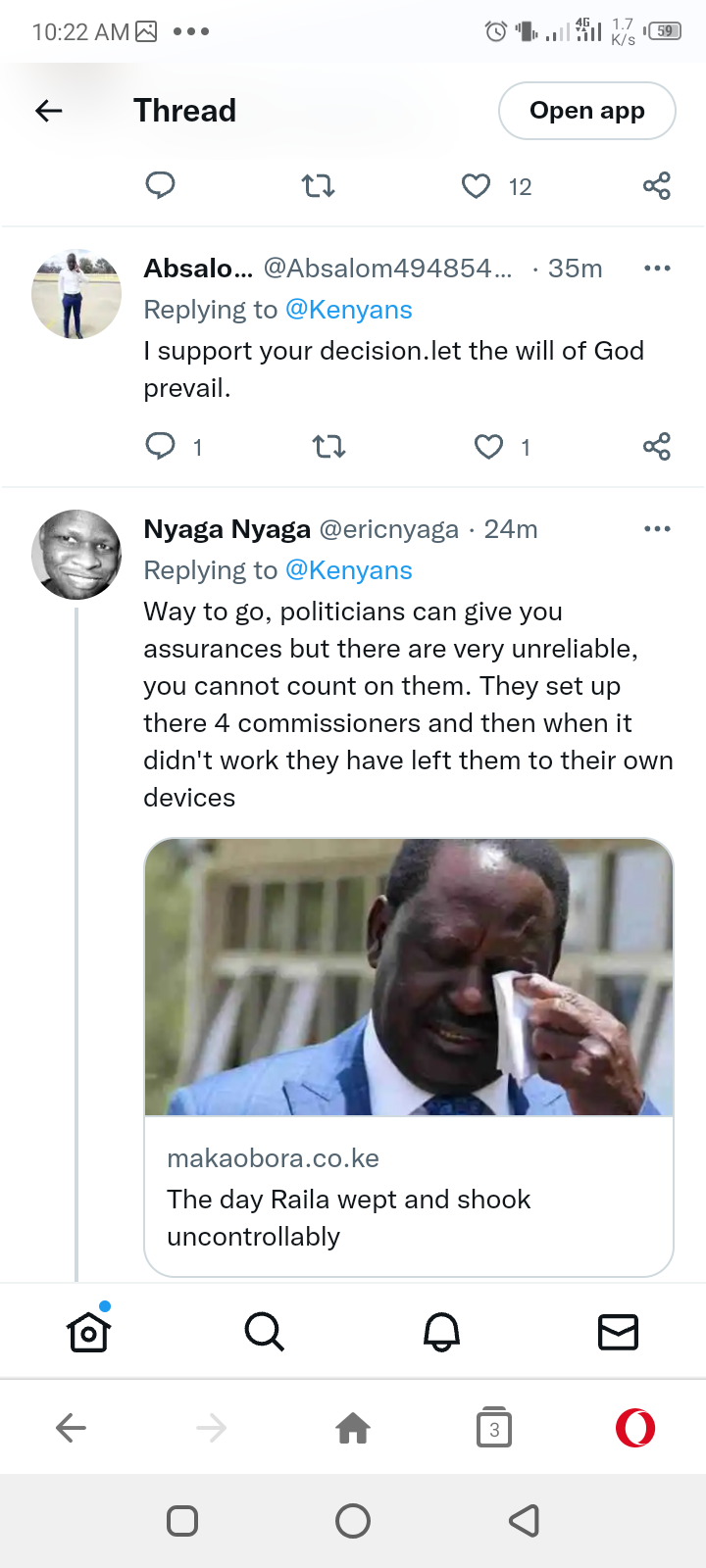Screen dimensions: 706x1568
Task: Retweet the top tweet
Action: (318, 186)
